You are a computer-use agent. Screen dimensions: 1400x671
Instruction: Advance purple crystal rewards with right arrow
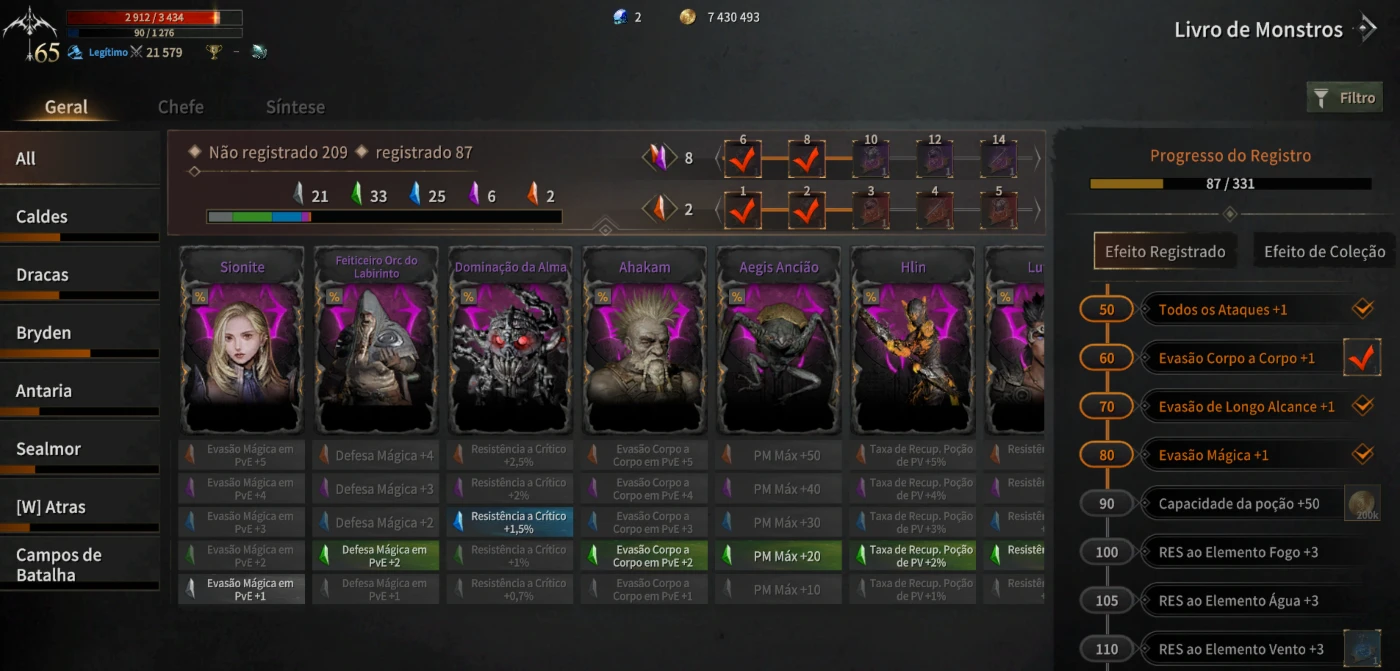tap(1037, 158)
